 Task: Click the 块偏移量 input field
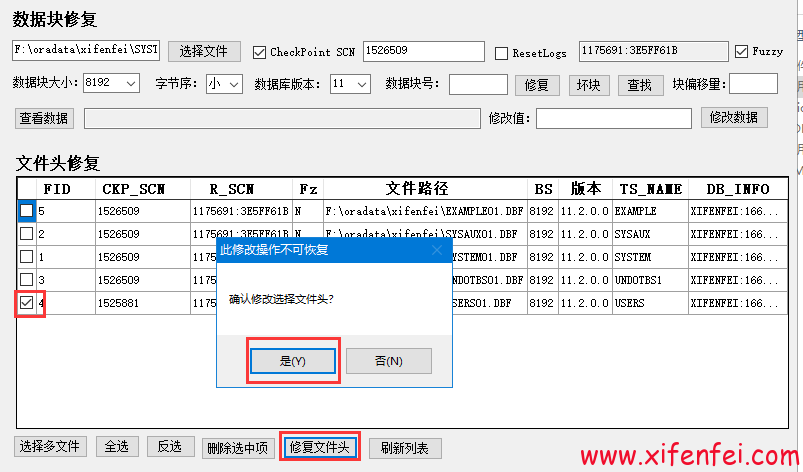(x=753, y=83)
